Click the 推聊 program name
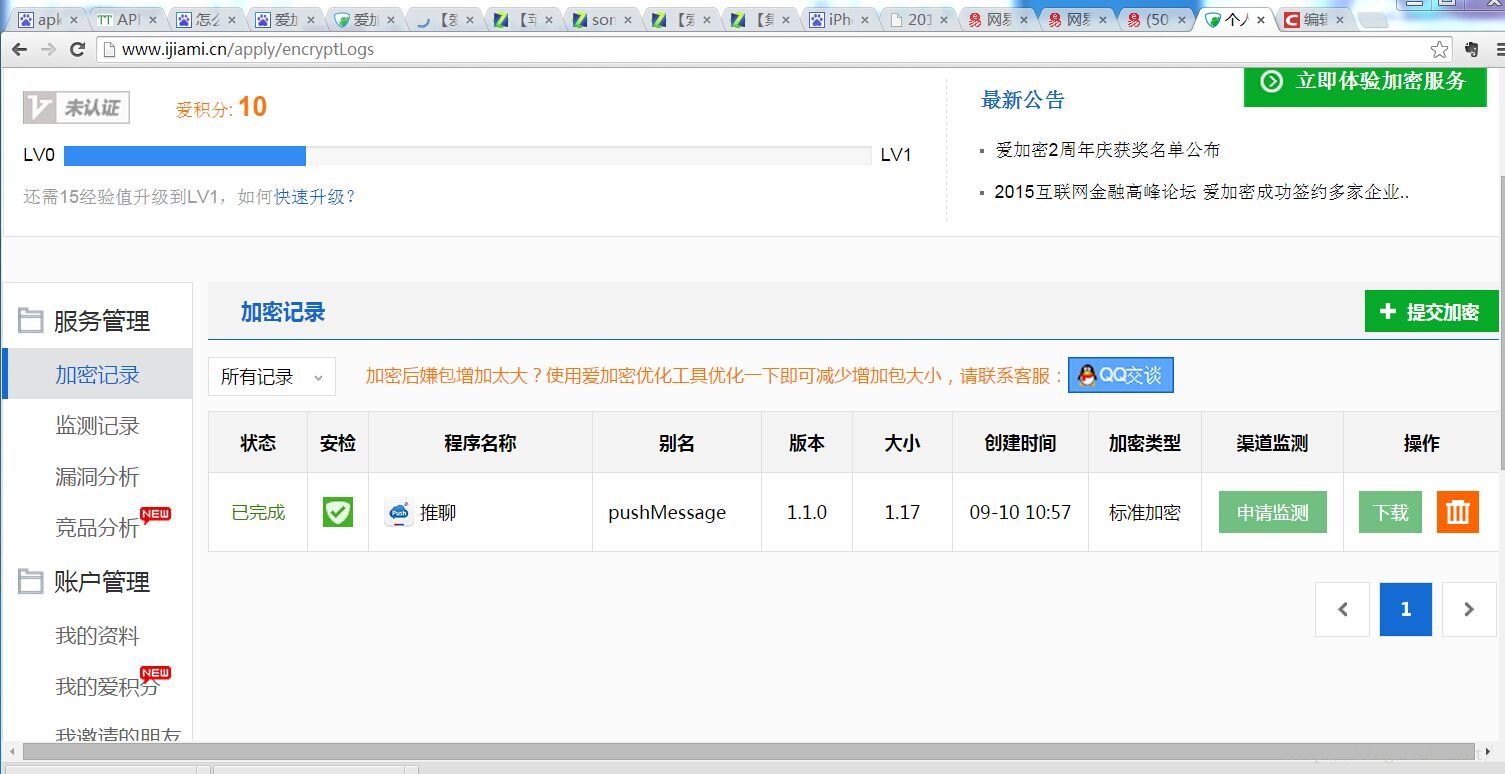 (x=438, y=513)
